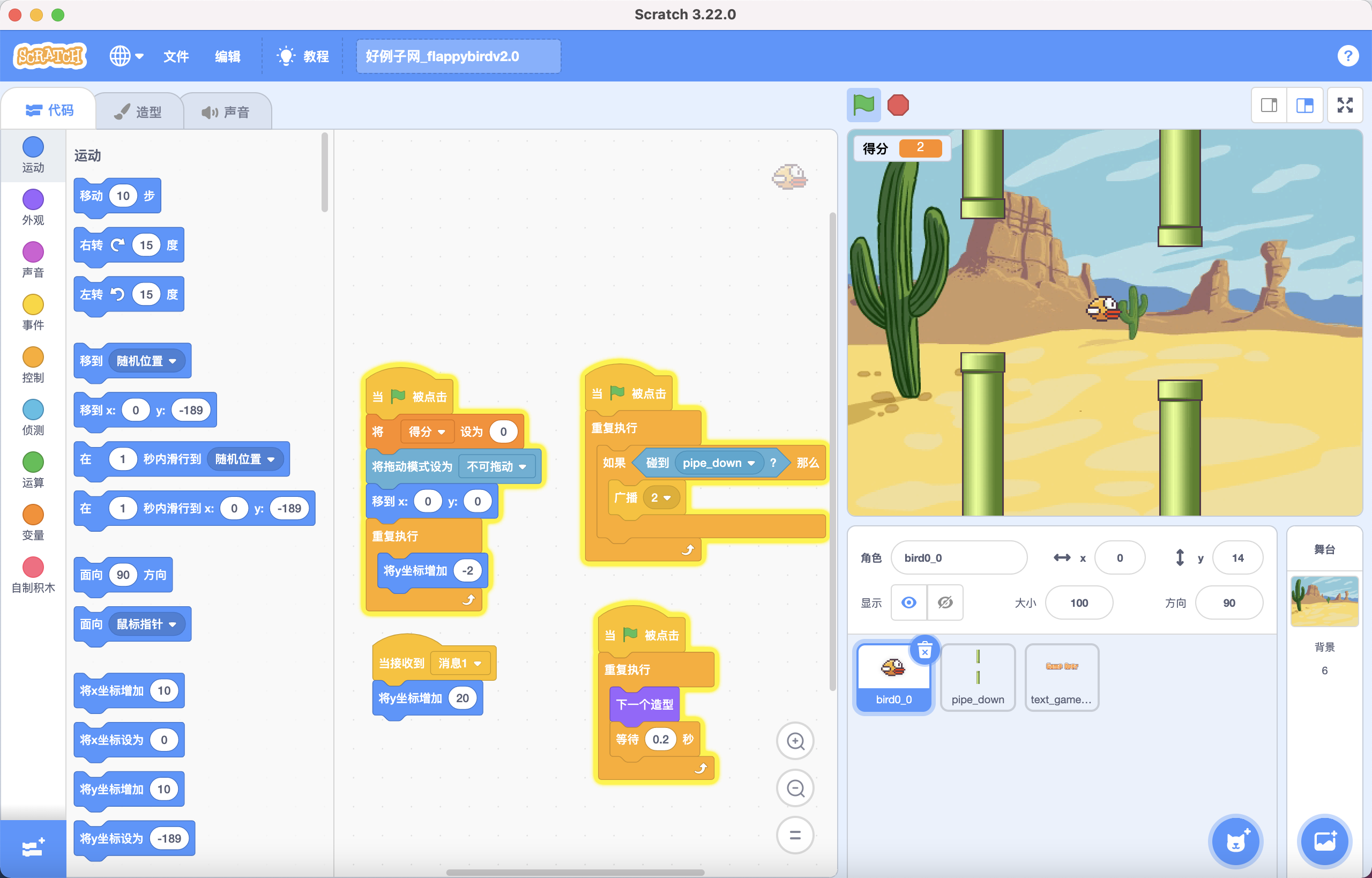Open 教程 tutorials
Viewport: 1372px width, 878px height.
click(x=302, y=56)
